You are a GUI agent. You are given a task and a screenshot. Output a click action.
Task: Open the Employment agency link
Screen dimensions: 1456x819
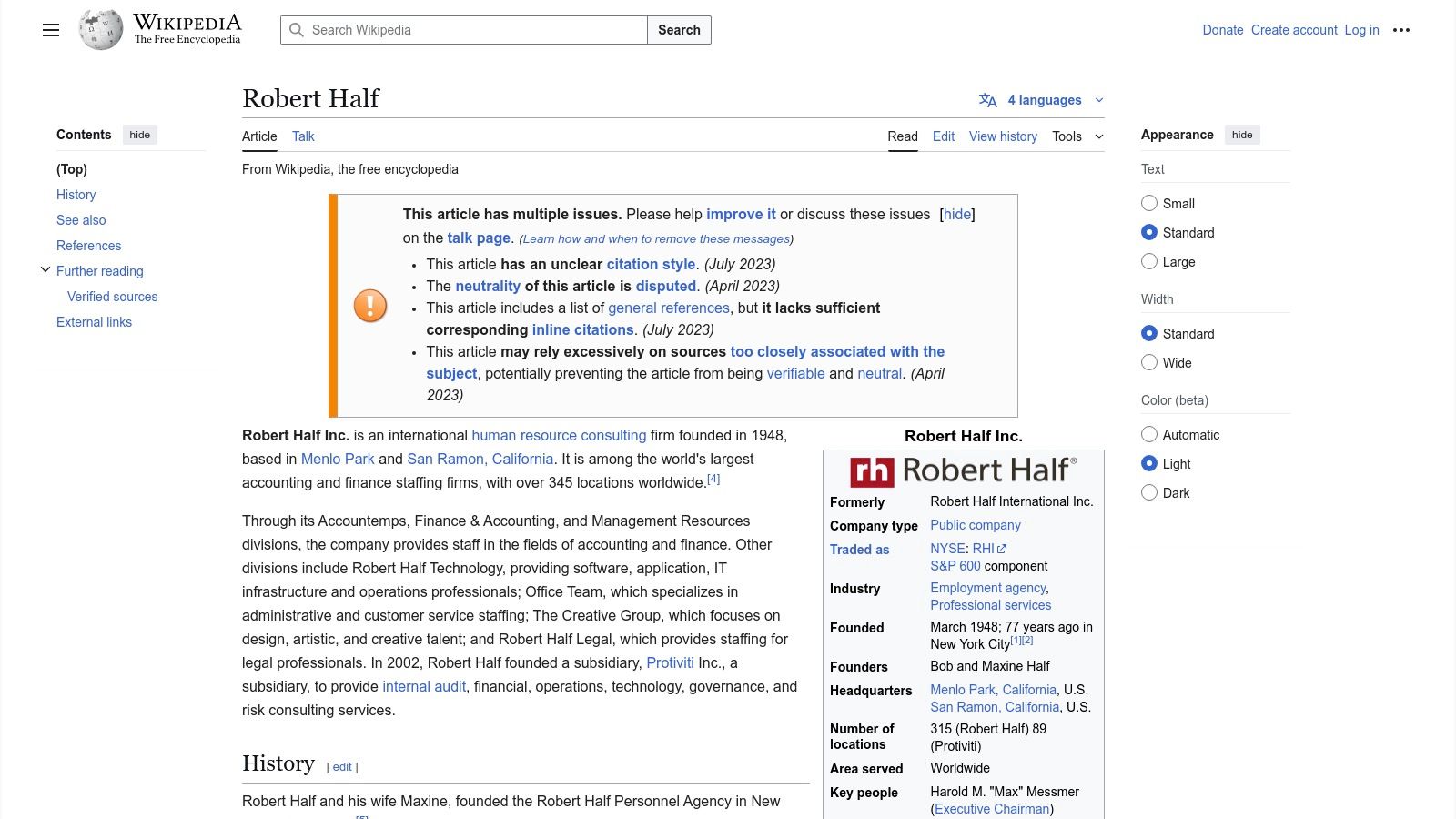click(988, 589)
